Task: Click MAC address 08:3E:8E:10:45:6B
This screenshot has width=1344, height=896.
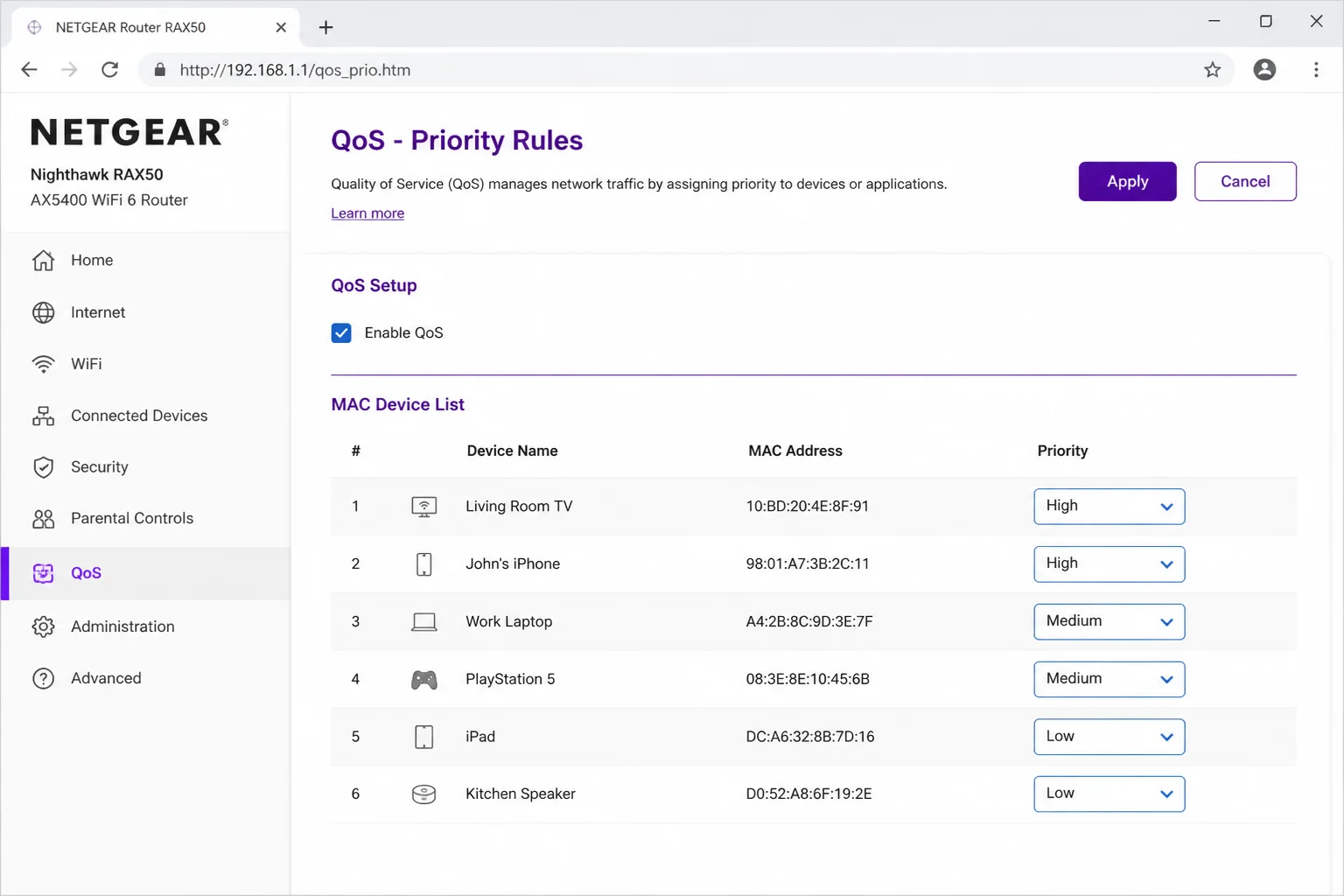Action: (x=808, y=680)
